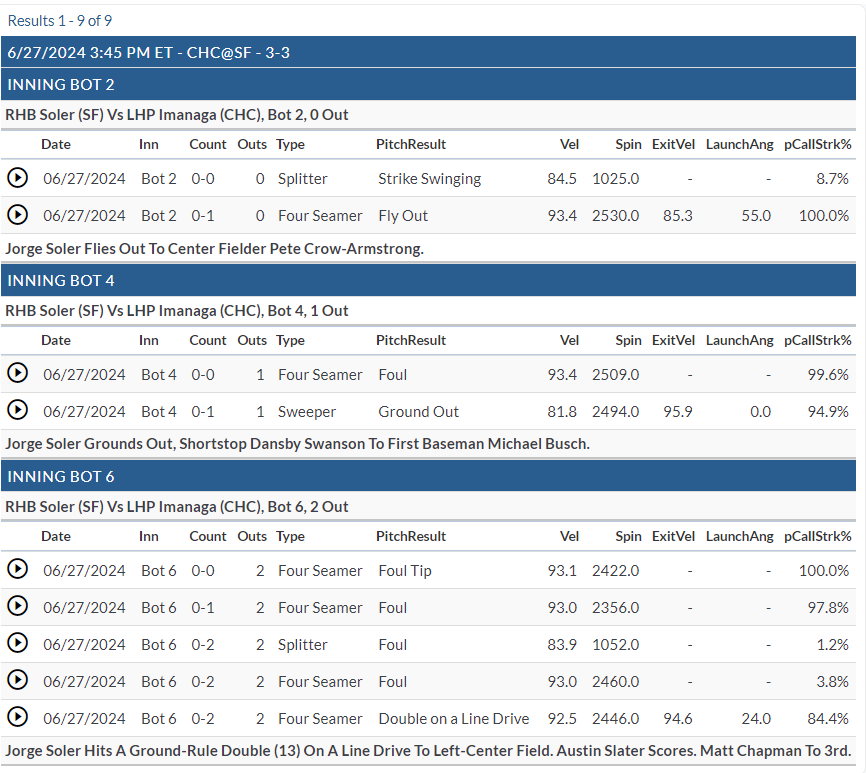Sort by pCallStrk% column in Bot 6 table
The height and width of the screenshot is (773, 866).
(x=817, y=536)
